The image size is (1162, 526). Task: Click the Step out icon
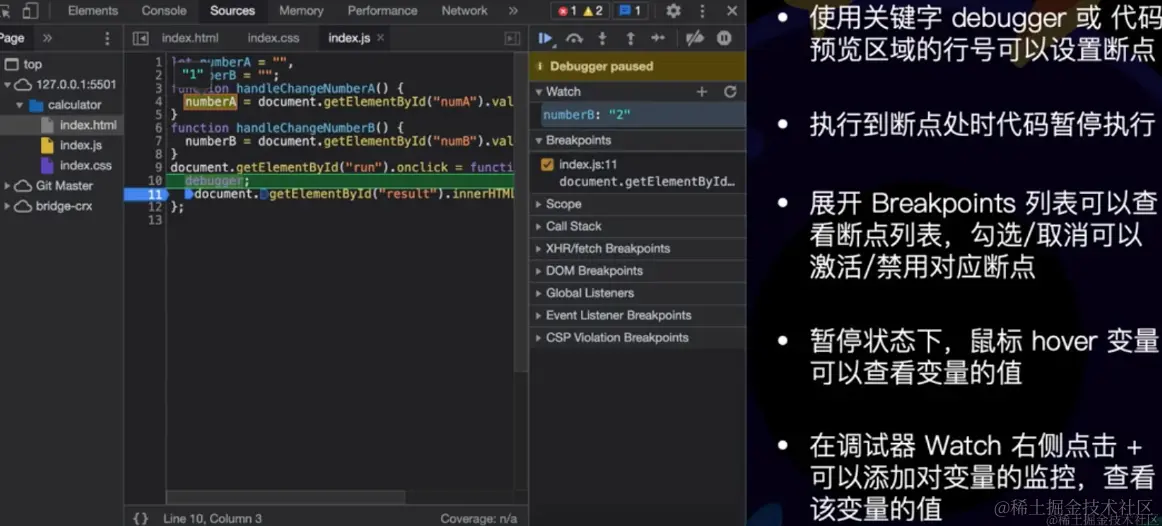[631, 39]
